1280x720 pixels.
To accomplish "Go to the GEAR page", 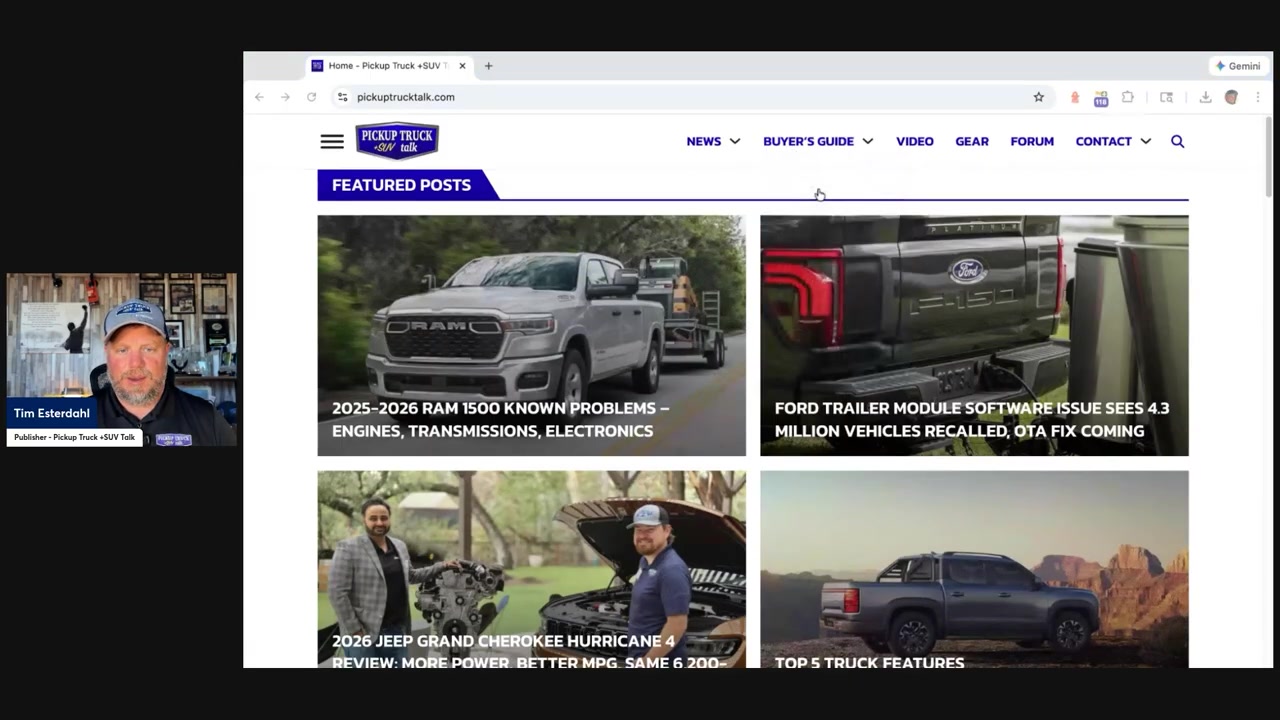I will click(x=971, y=141).
